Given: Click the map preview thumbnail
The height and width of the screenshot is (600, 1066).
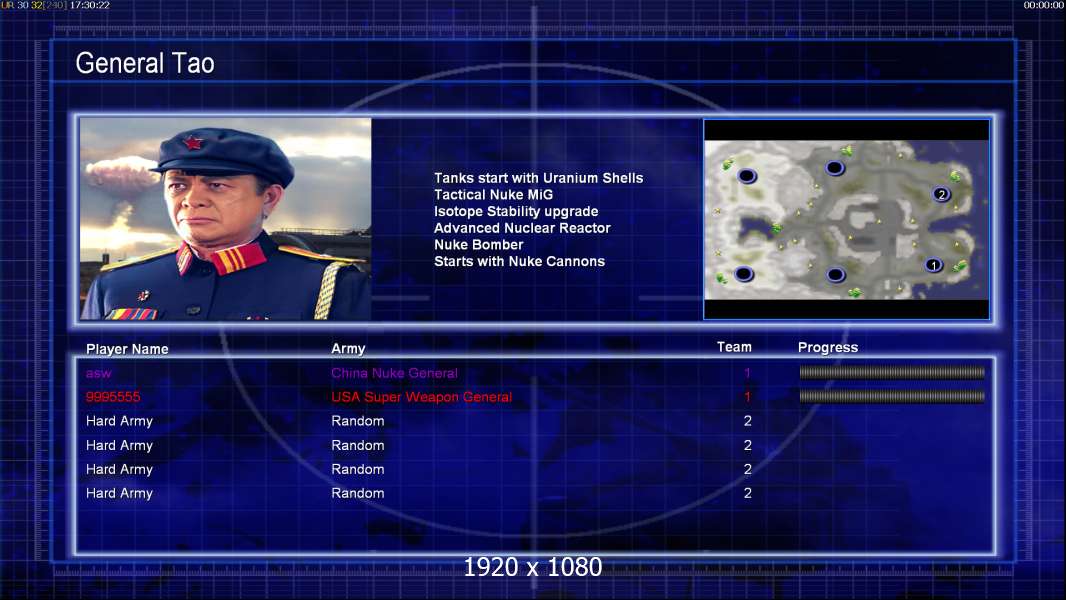Looking at the screenshot, I should tap(846, 219).
